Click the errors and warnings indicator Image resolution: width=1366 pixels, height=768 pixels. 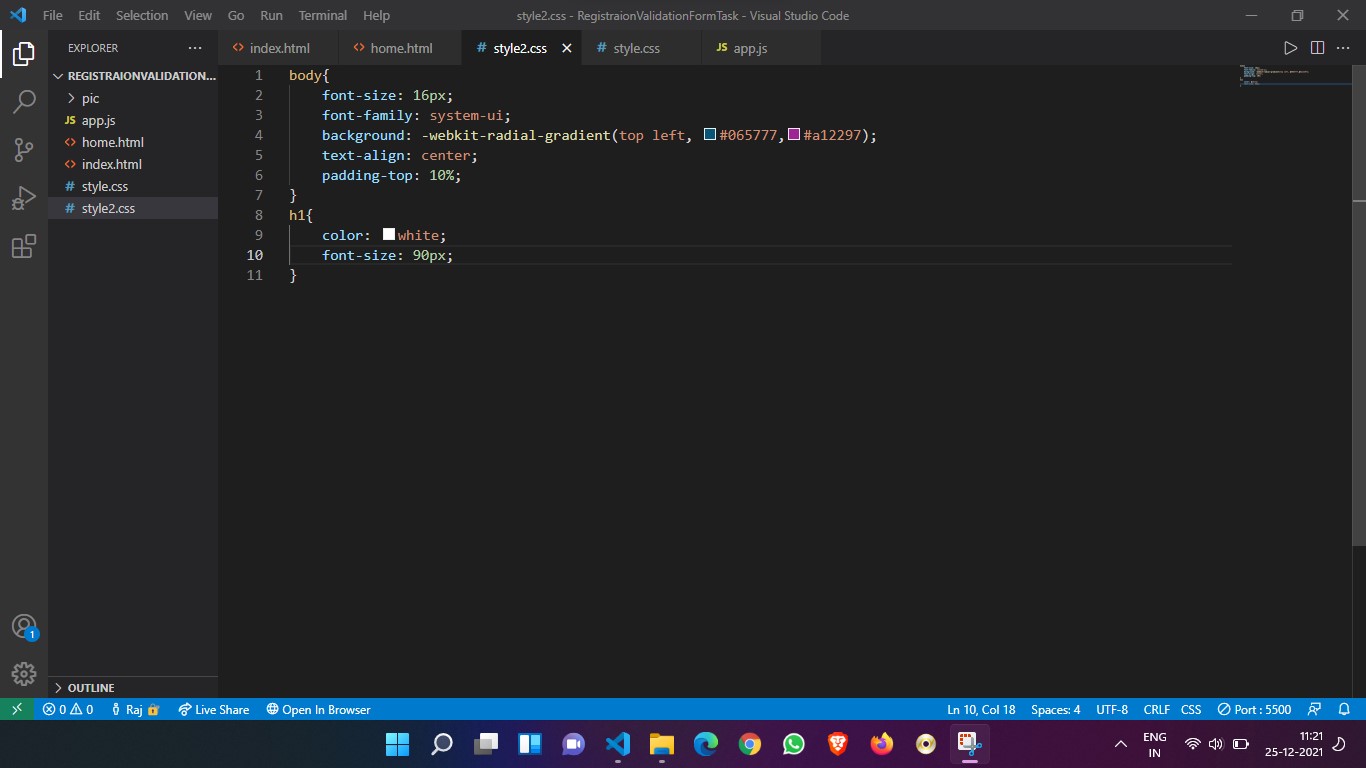pos(67,709)
